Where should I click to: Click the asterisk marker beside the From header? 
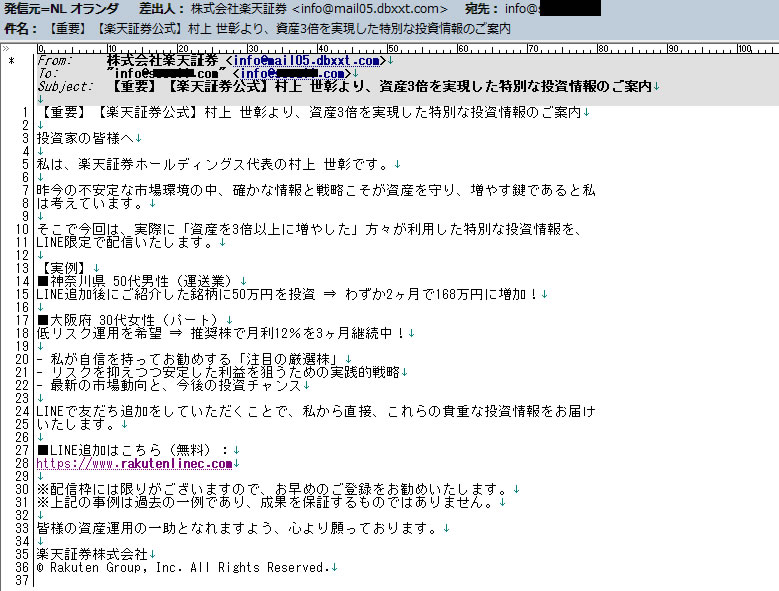11,62
